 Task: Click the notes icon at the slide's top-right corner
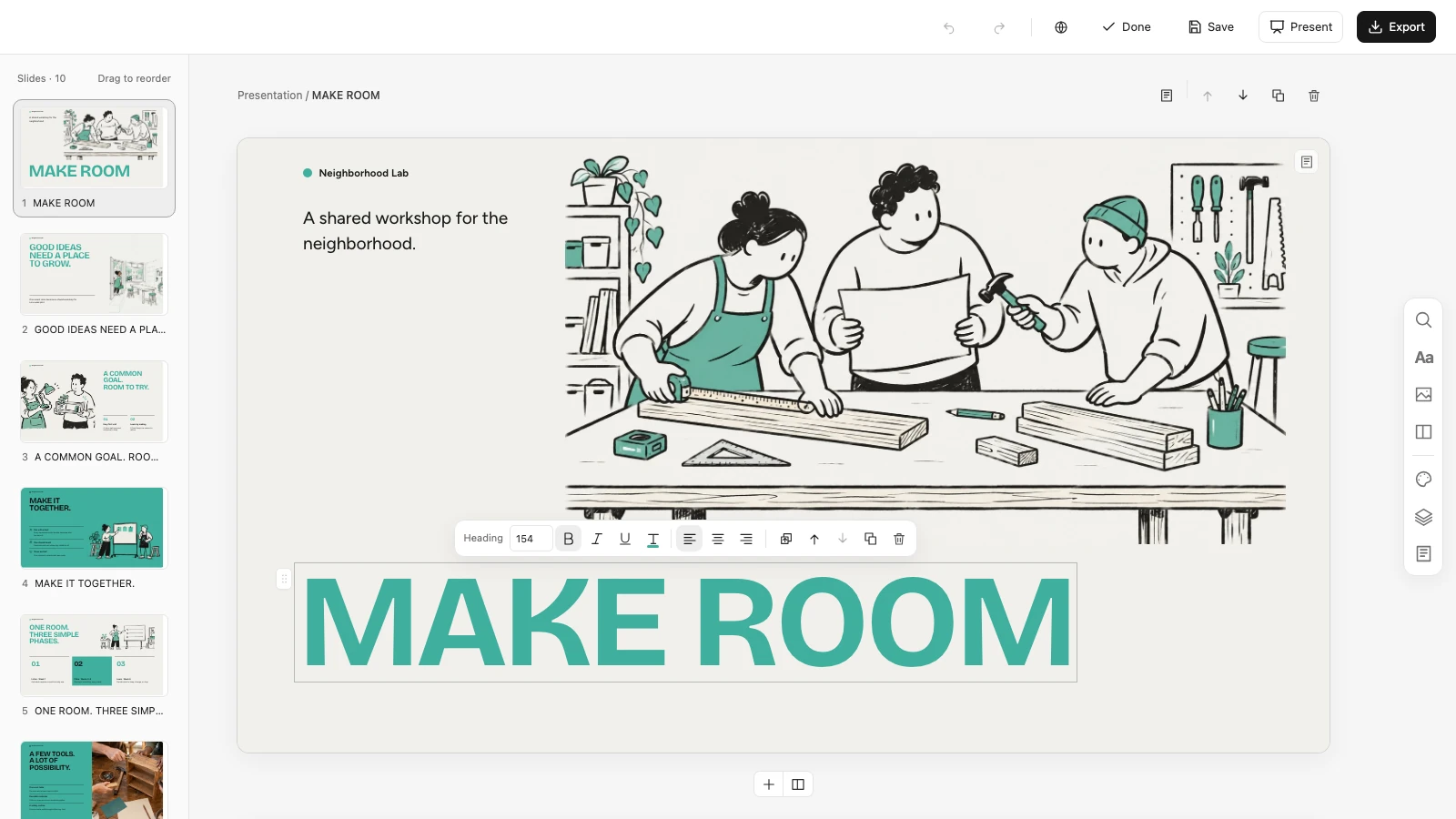pos(1307,162)
